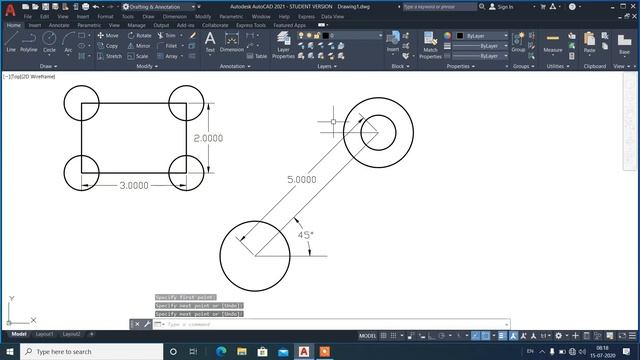Viewport: 640px width, 360px height.
Task: Select the Arc tool
Action: [68, 42]
